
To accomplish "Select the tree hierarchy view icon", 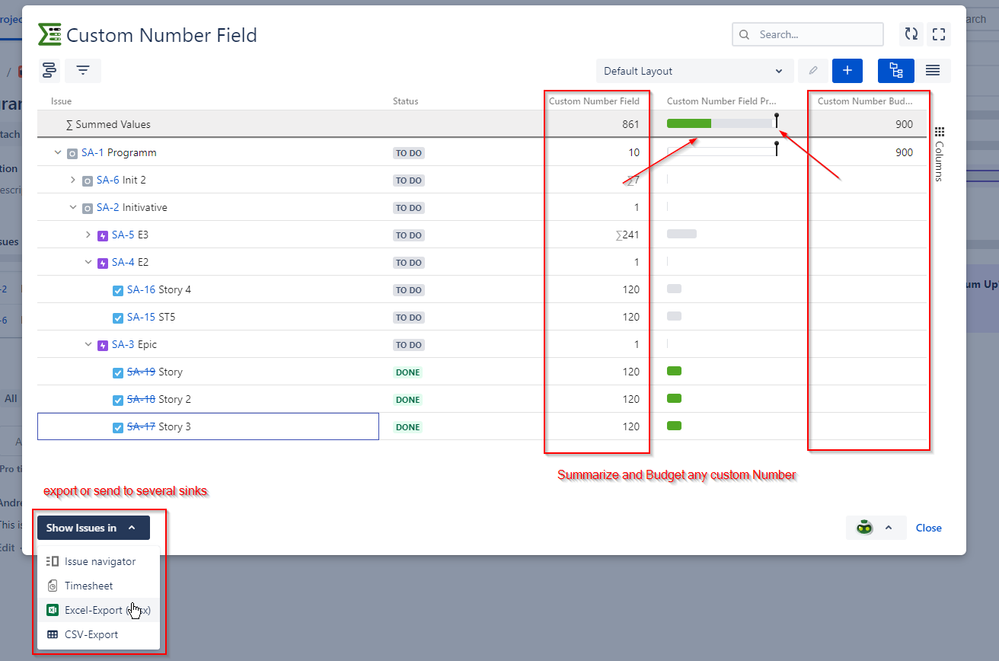I will pos(896,71).
